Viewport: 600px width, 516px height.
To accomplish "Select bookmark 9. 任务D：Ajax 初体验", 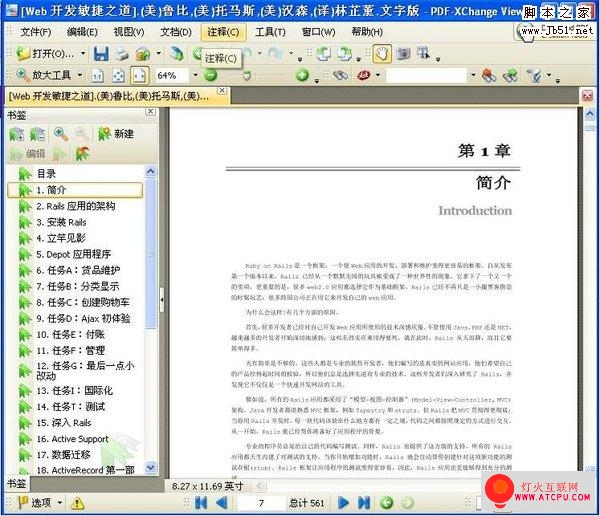I will (83, 318).
